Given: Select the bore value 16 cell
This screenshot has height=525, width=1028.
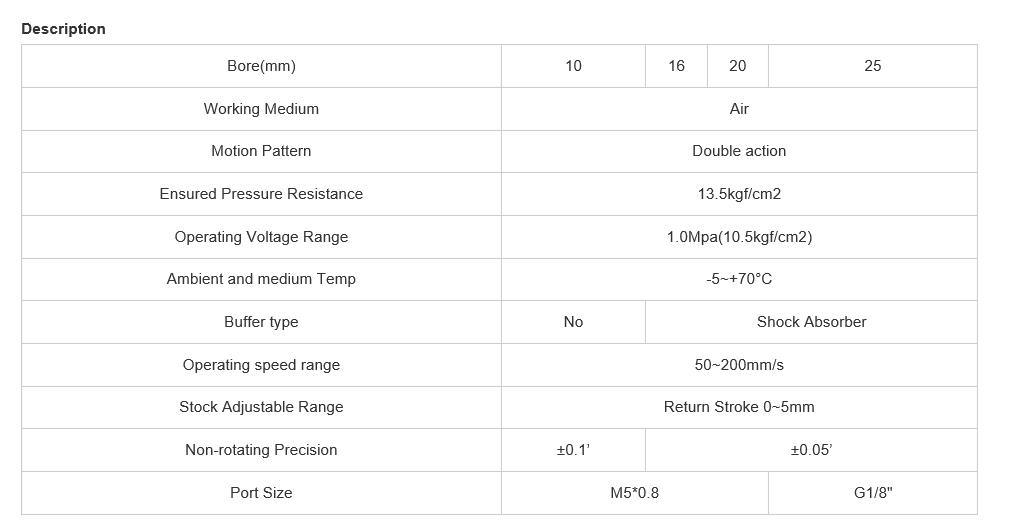Looking at the screenshot, I should [676, 66].
